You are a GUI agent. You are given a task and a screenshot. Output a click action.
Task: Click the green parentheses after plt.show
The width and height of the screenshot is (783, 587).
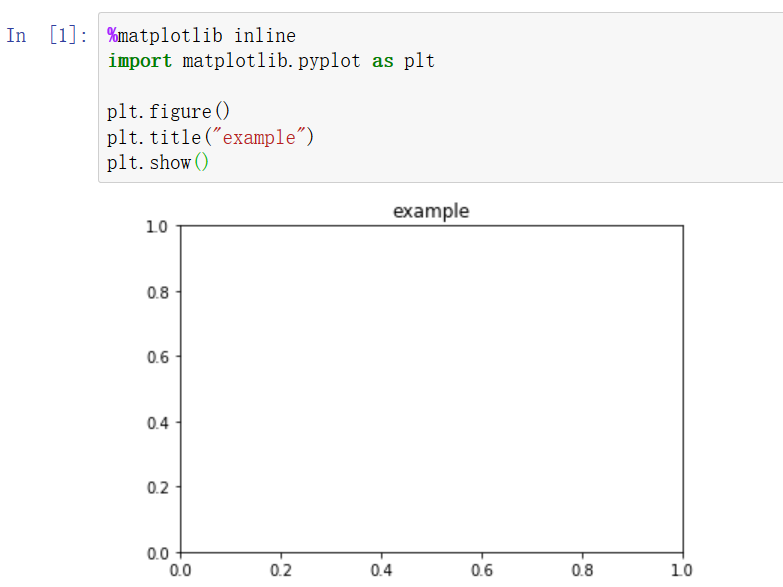201,162
